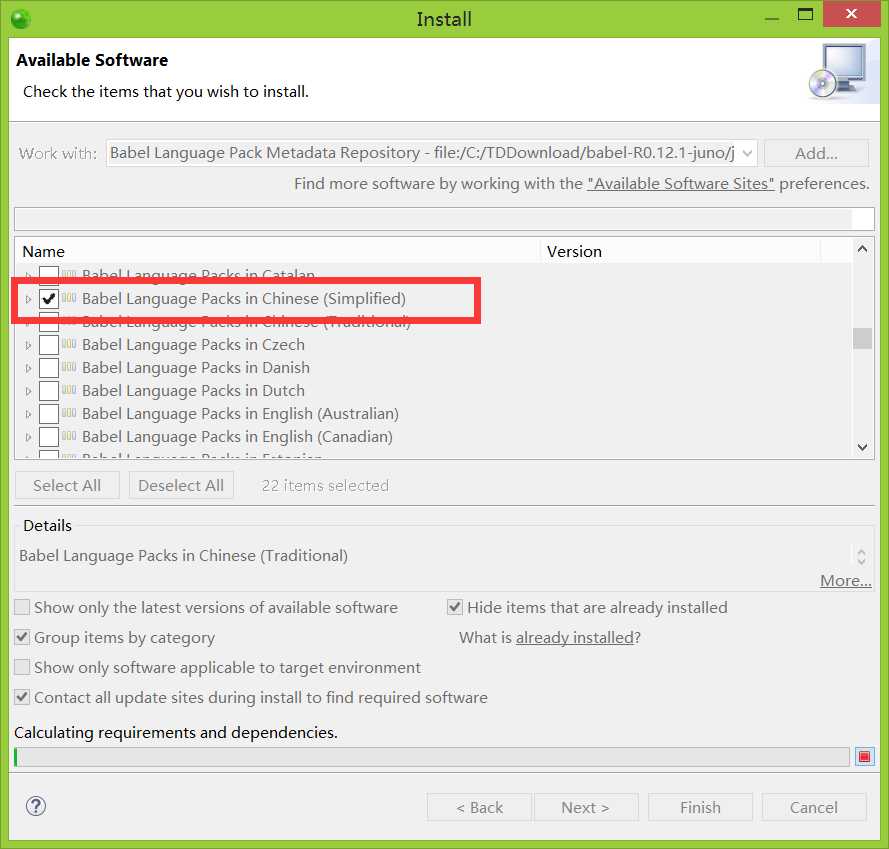889x849 pixels.
Task: Open the More... details link
Action: [x=845, y=580]
